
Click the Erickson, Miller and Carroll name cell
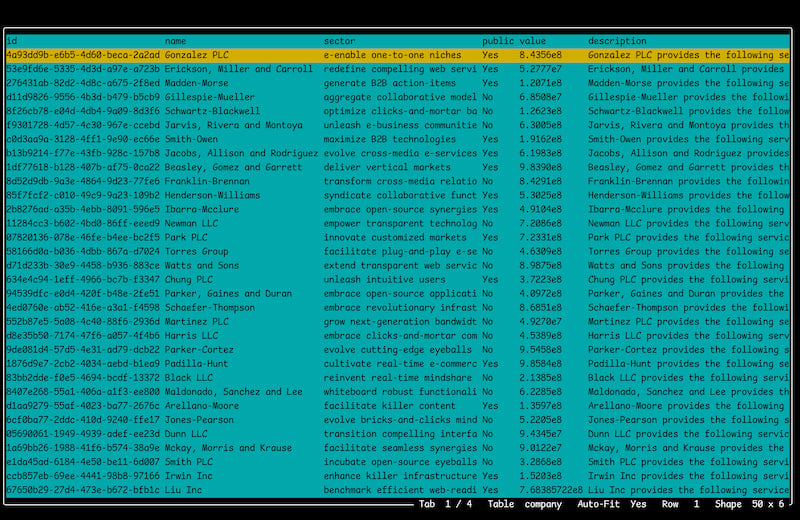point(239,69)
